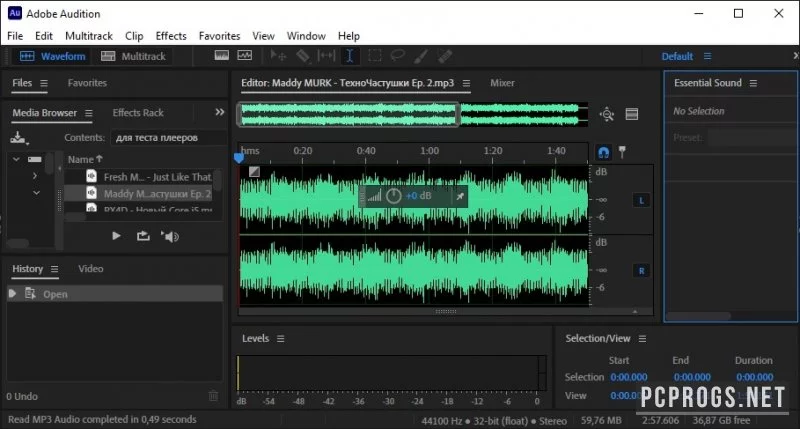Sort file list by Name column

(85, 159)
